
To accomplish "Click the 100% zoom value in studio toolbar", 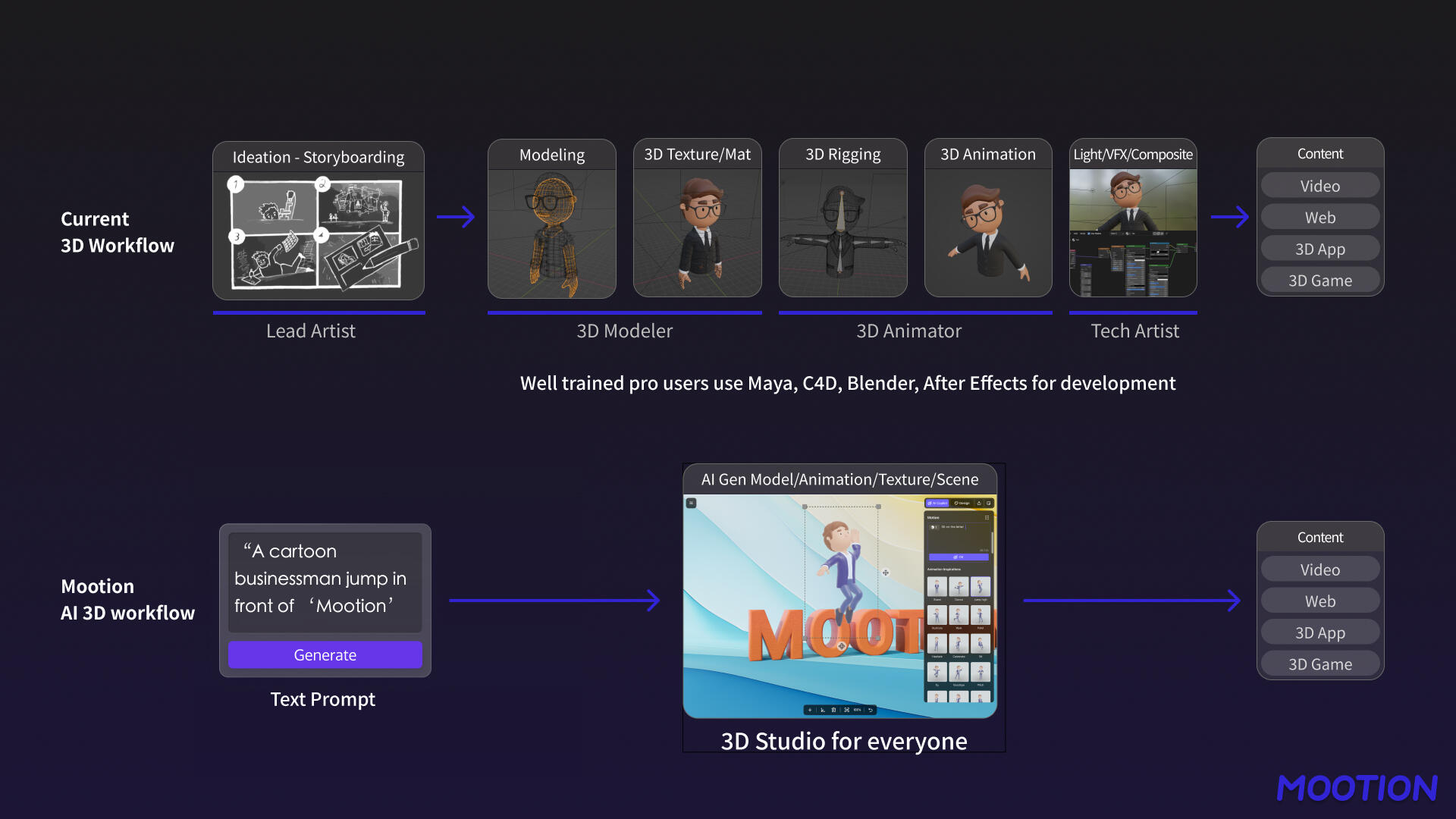I will [858, 710].
